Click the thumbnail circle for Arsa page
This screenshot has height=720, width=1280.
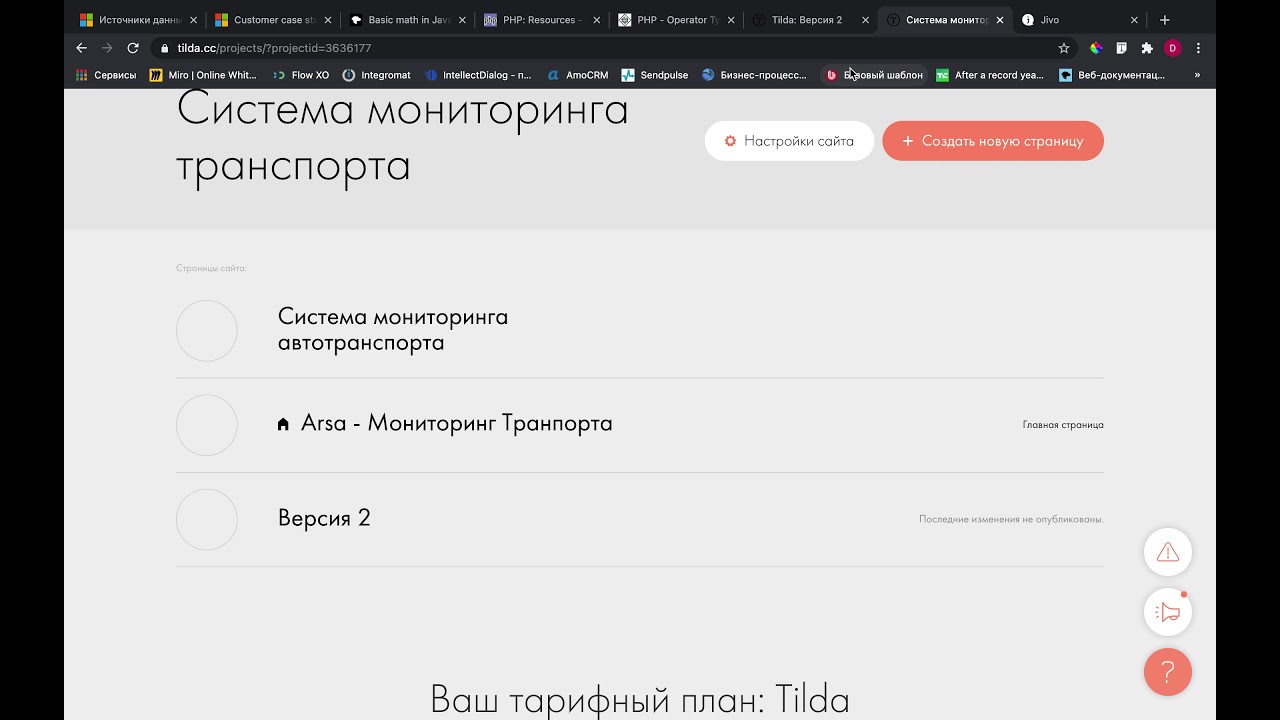point(207,425)
